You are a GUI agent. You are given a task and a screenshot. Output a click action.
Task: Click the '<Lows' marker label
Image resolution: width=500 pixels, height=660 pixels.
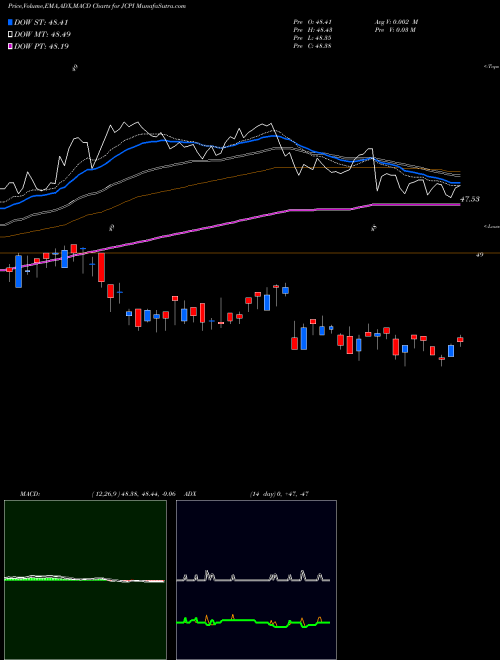click(x=492, y=226)
